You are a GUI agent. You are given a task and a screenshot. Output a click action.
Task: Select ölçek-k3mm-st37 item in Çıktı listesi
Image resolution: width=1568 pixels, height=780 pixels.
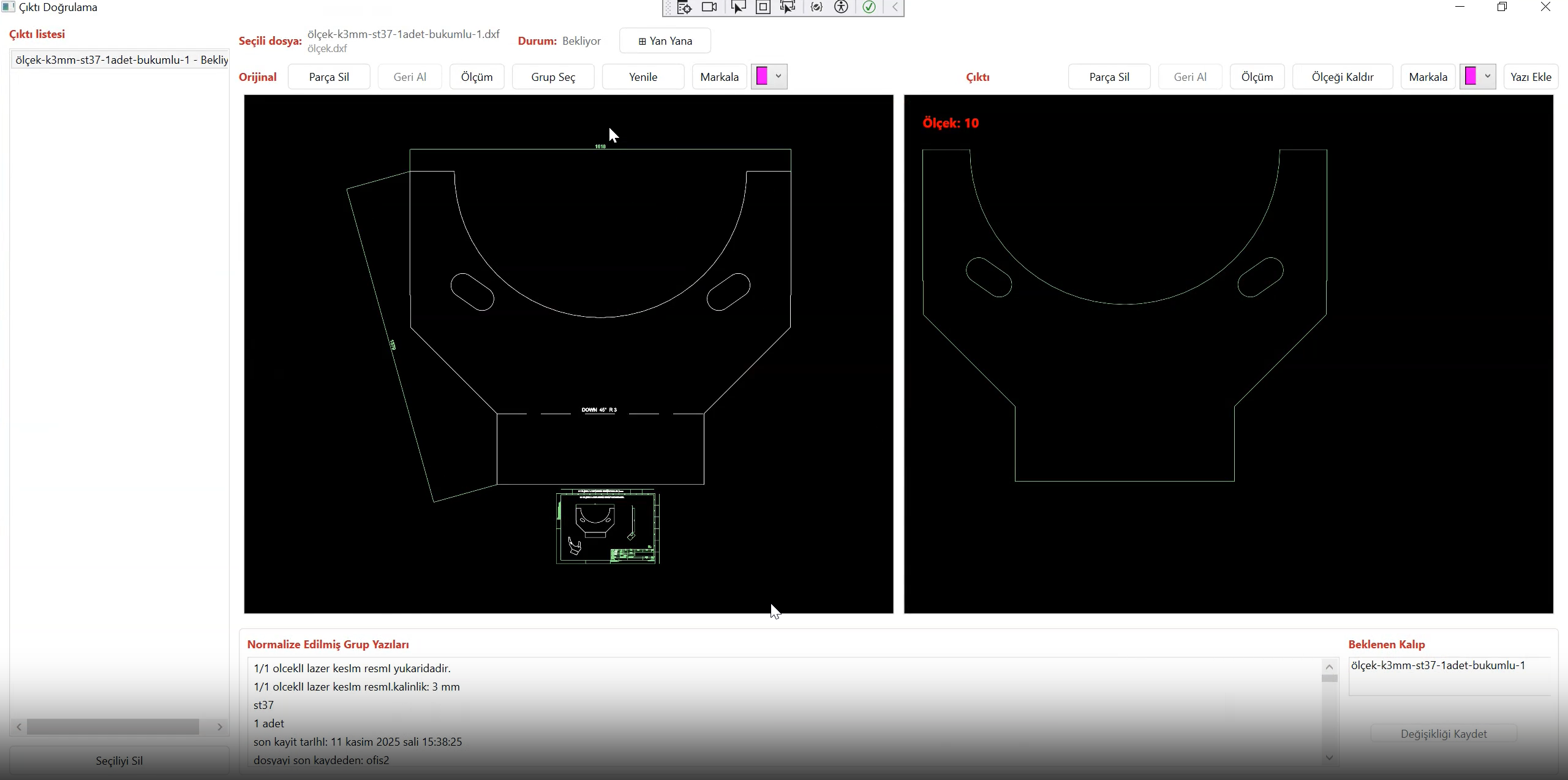tap(121, 60)
